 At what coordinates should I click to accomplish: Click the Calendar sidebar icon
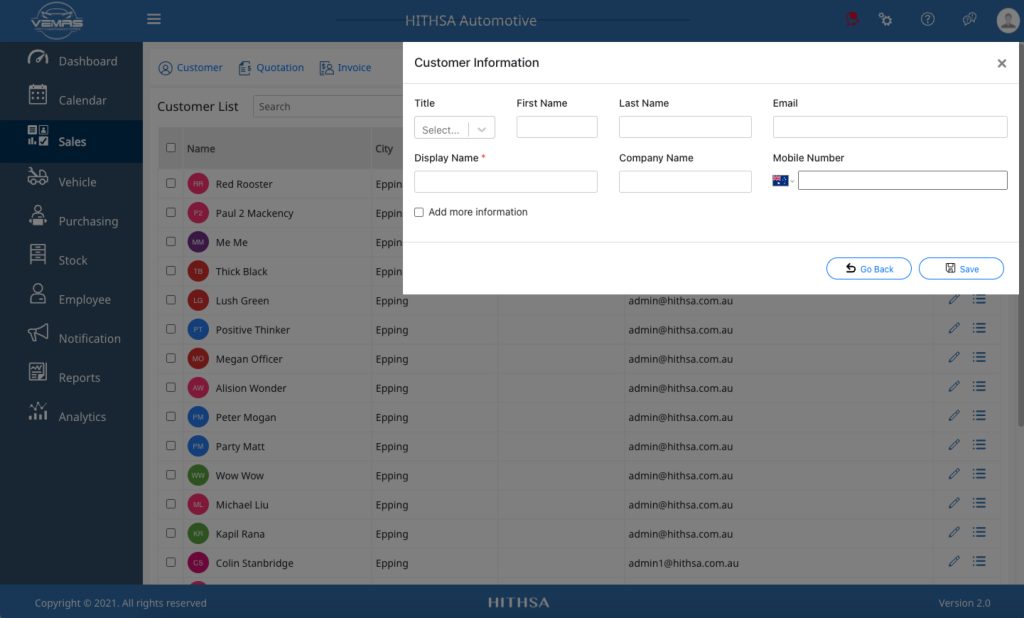[x=38, y=95]
